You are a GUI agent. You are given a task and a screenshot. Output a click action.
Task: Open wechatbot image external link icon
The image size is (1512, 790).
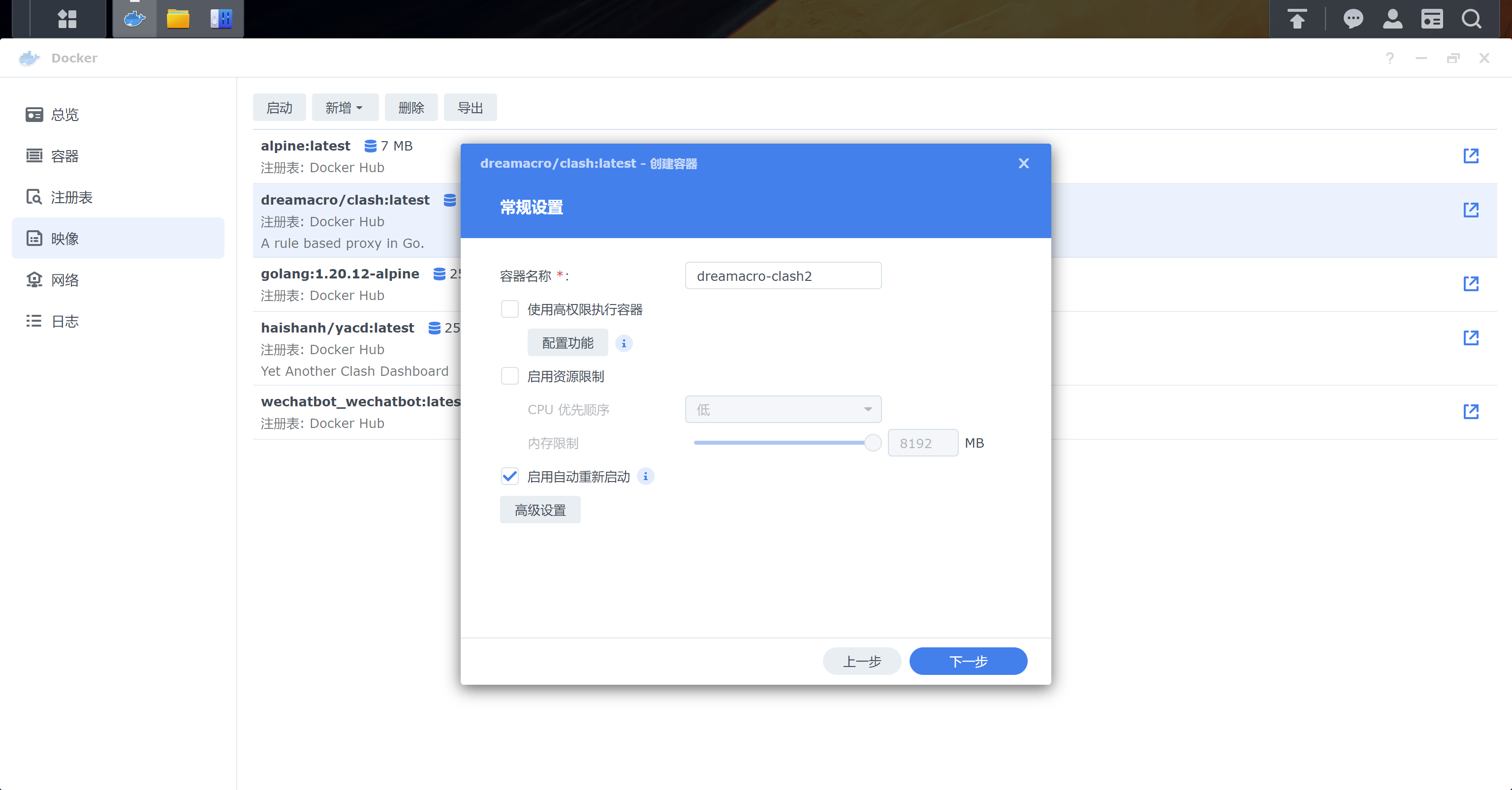(1471, 412)
